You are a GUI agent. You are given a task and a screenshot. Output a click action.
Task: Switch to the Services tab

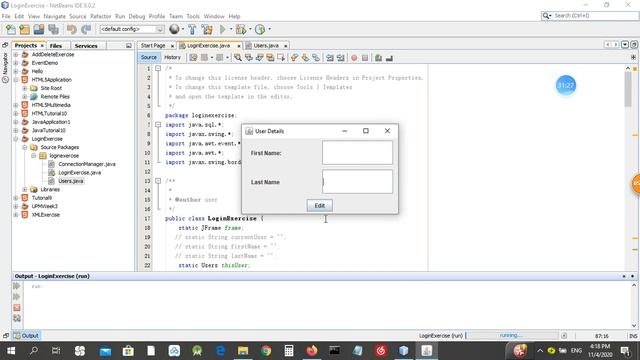click(86, 46)
